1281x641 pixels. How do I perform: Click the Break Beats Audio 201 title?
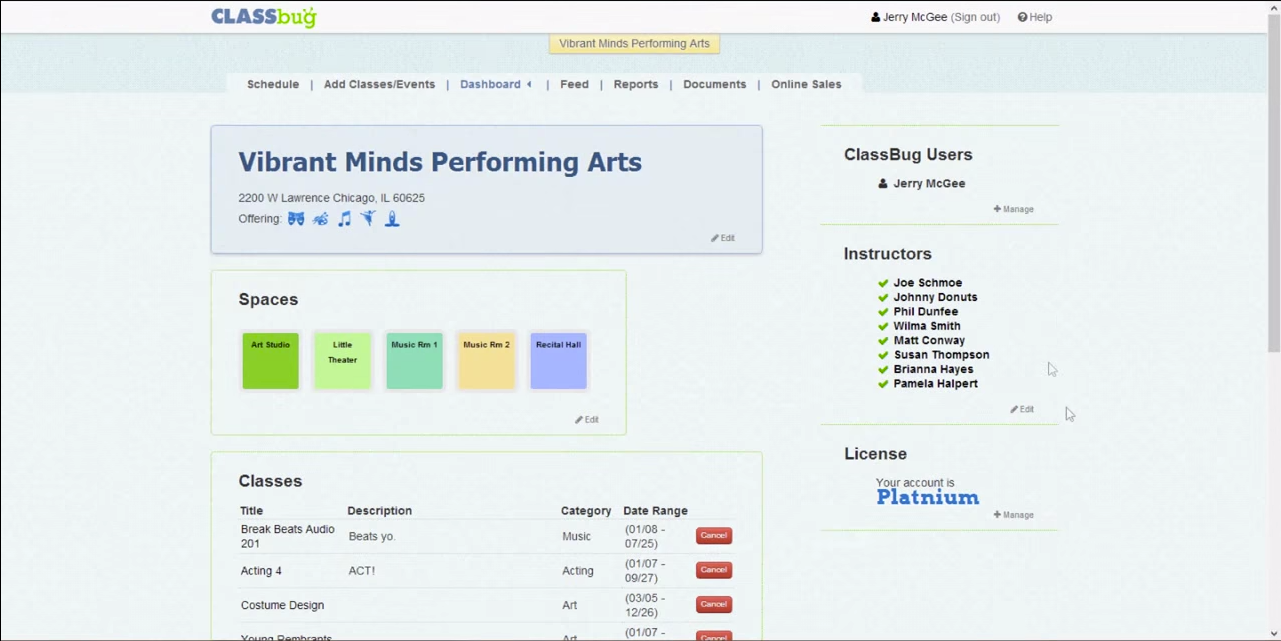[288, 536]
